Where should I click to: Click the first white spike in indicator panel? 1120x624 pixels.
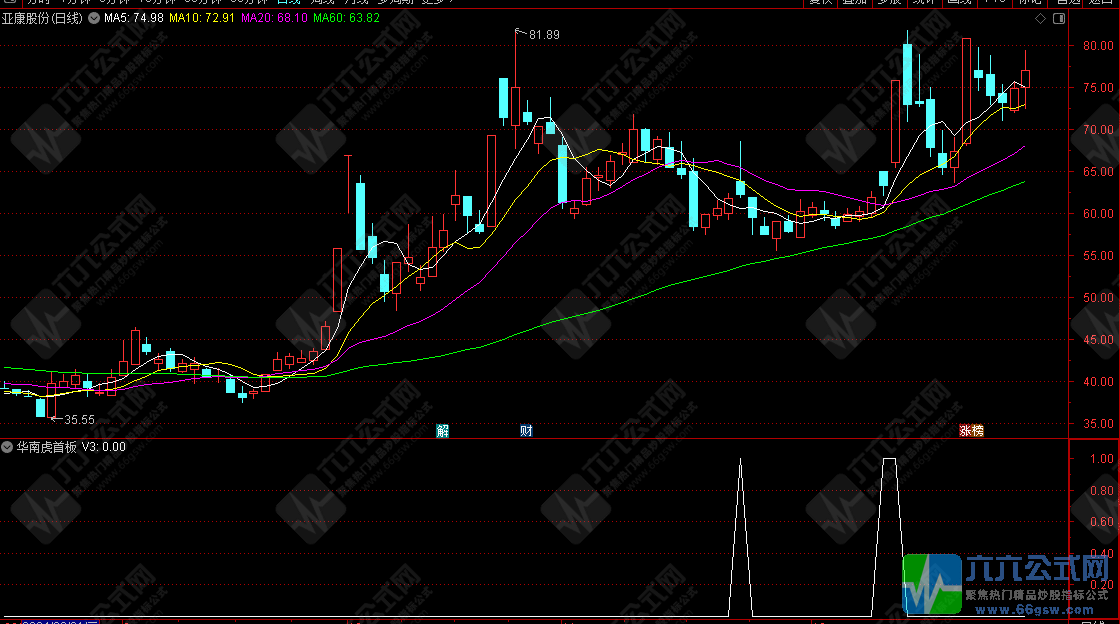tap(740, 462)
